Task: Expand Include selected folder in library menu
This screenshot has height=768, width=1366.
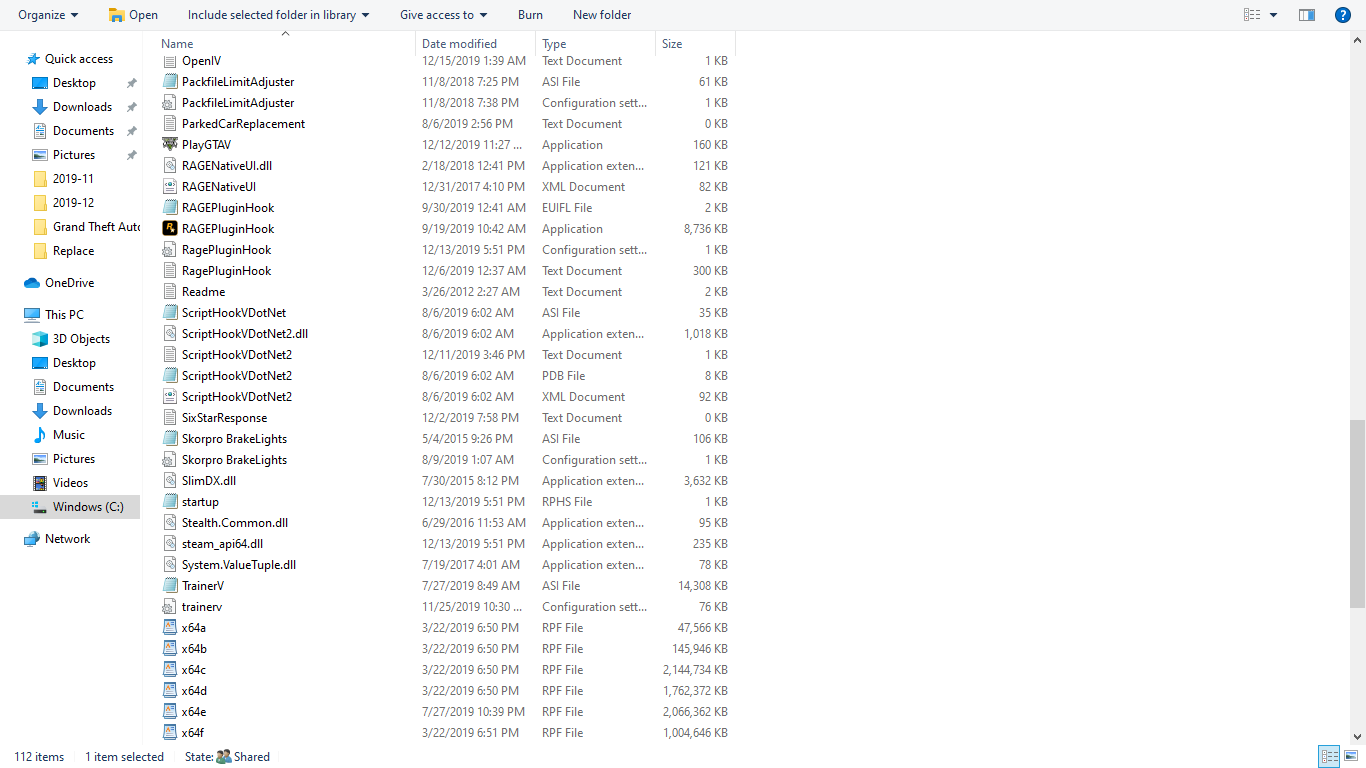Action: coord(278,15)
